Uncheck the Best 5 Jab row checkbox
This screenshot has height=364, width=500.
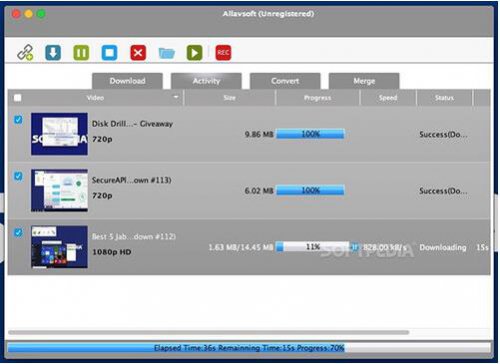coord(18,232)
